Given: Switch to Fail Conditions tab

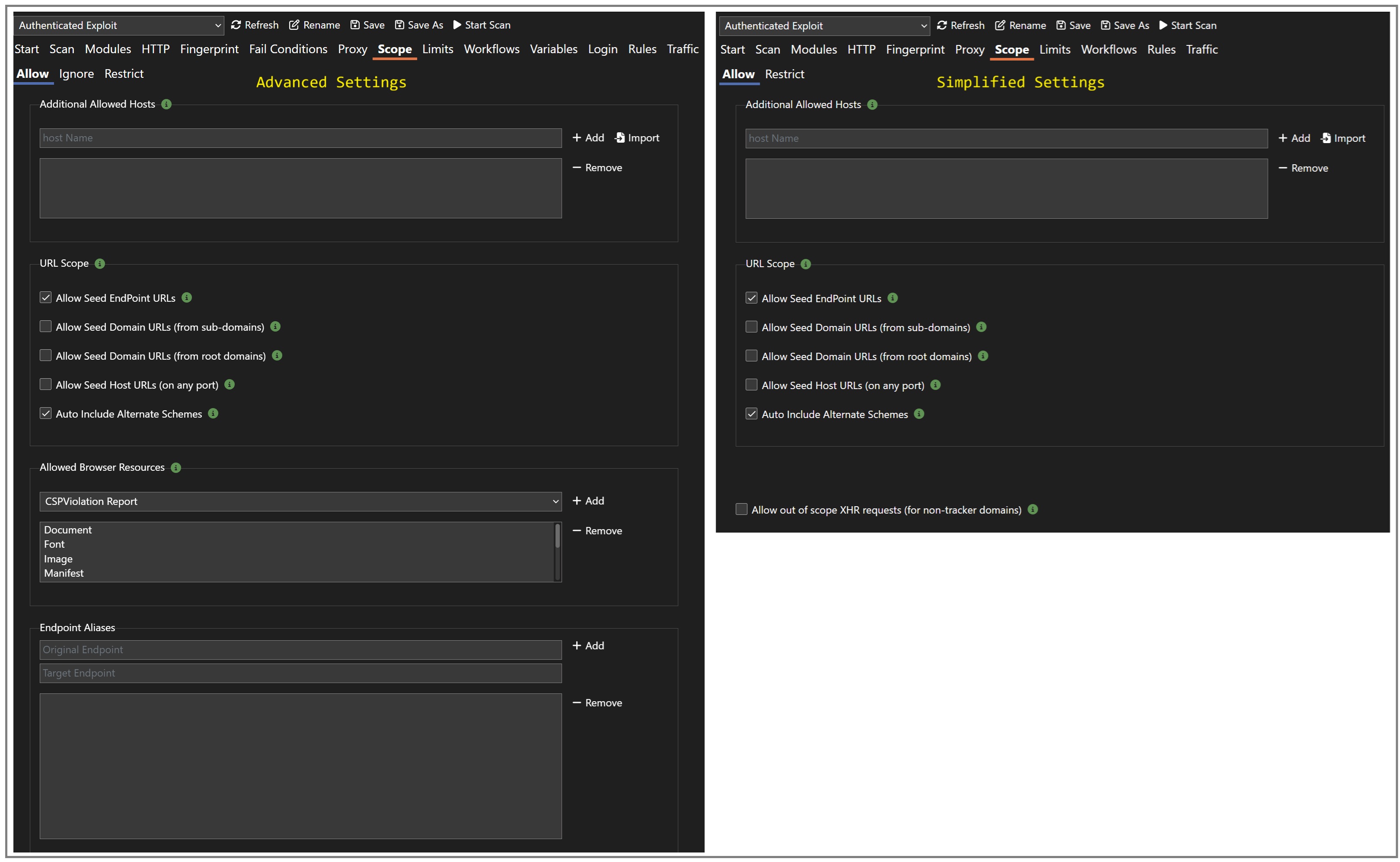Looking at the screenshot, I should point(288,49).
